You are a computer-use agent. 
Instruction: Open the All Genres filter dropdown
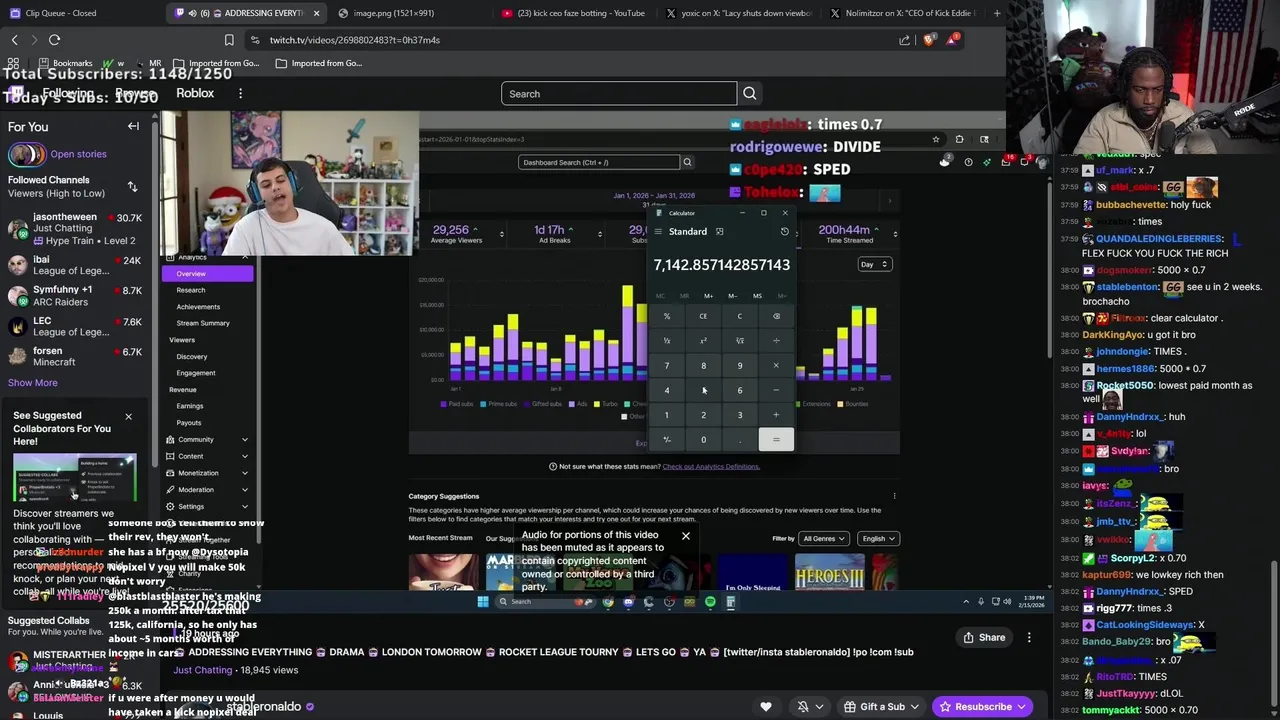click(824, 539)
